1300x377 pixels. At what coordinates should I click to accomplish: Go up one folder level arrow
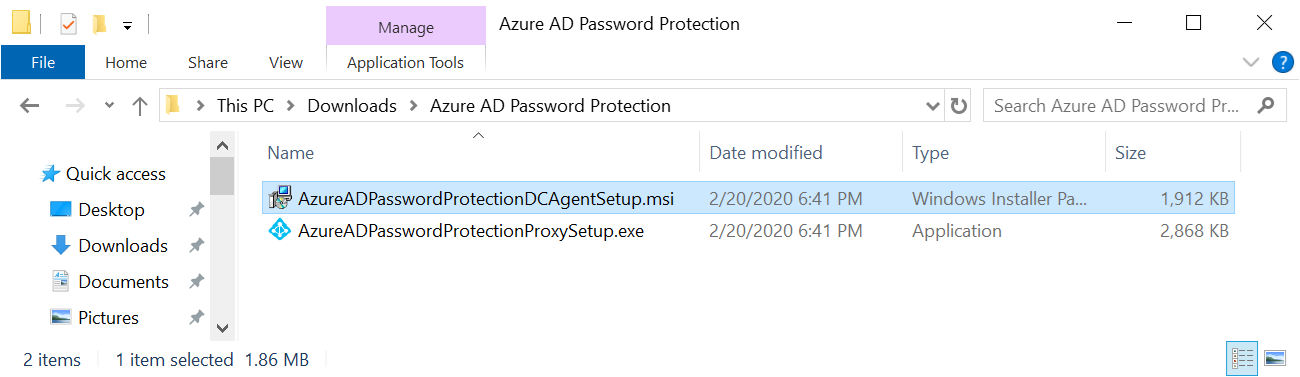(140, 106)
